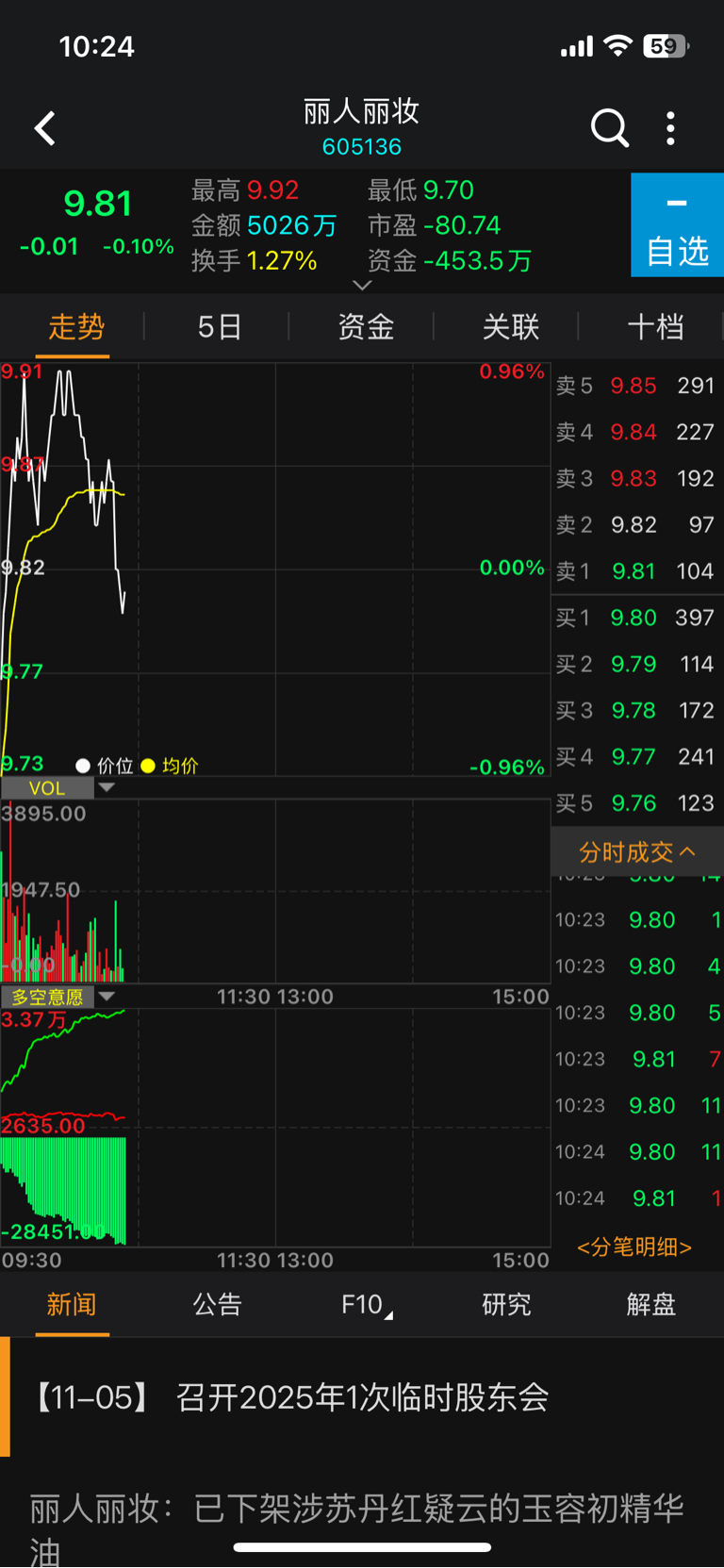Tap the white 价位 legend dot
This screenshot has width=724, height=1568.
click(83, 766)
